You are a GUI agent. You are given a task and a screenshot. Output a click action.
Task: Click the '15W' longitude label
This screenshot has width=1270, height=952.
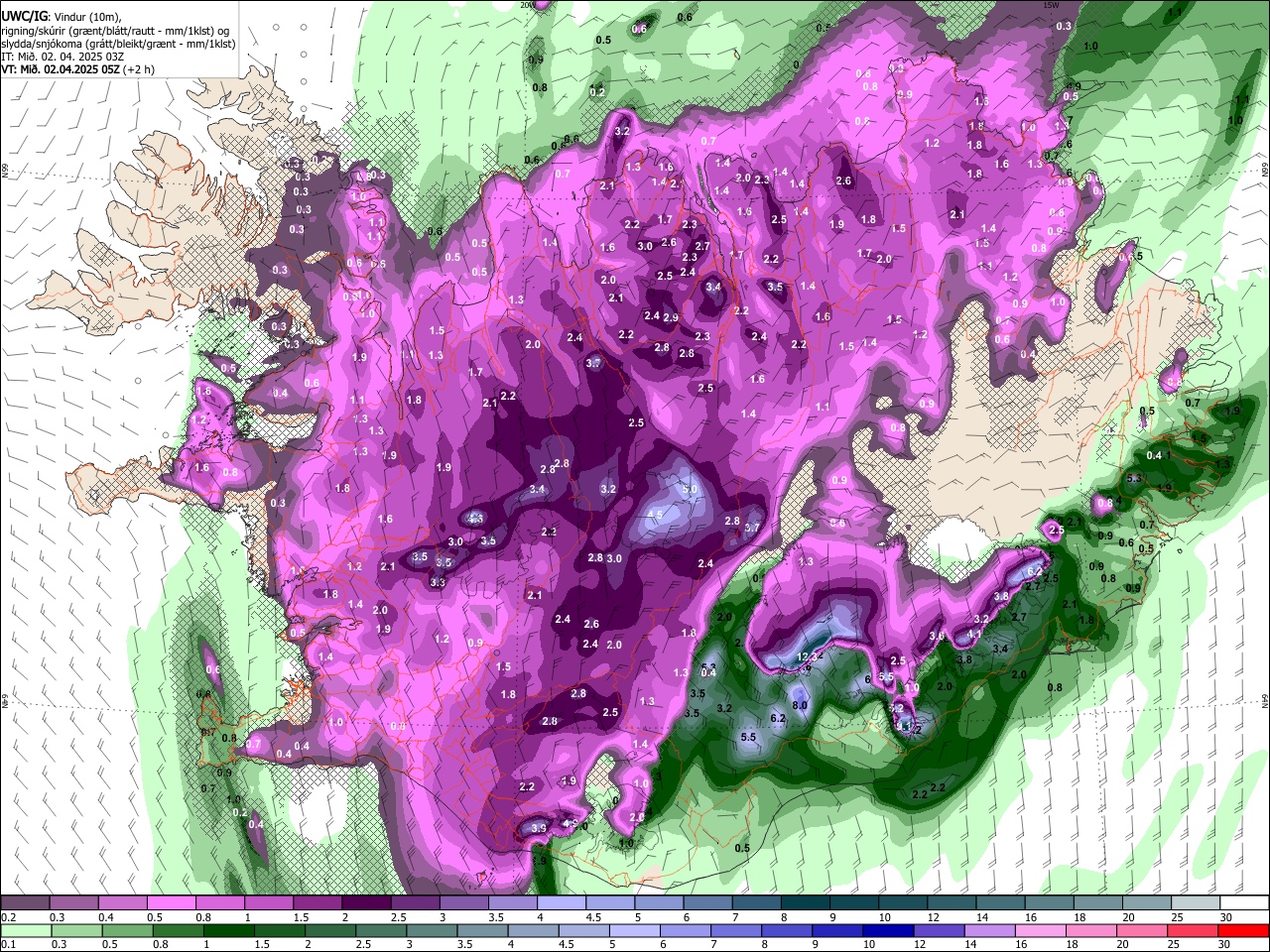click(x=1052, y=5)
